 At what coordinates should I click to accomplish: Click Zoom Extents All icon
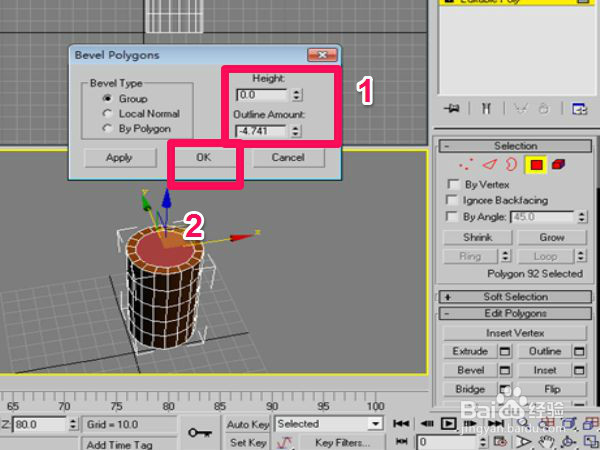pyautogui.click(x=591, y=423)
